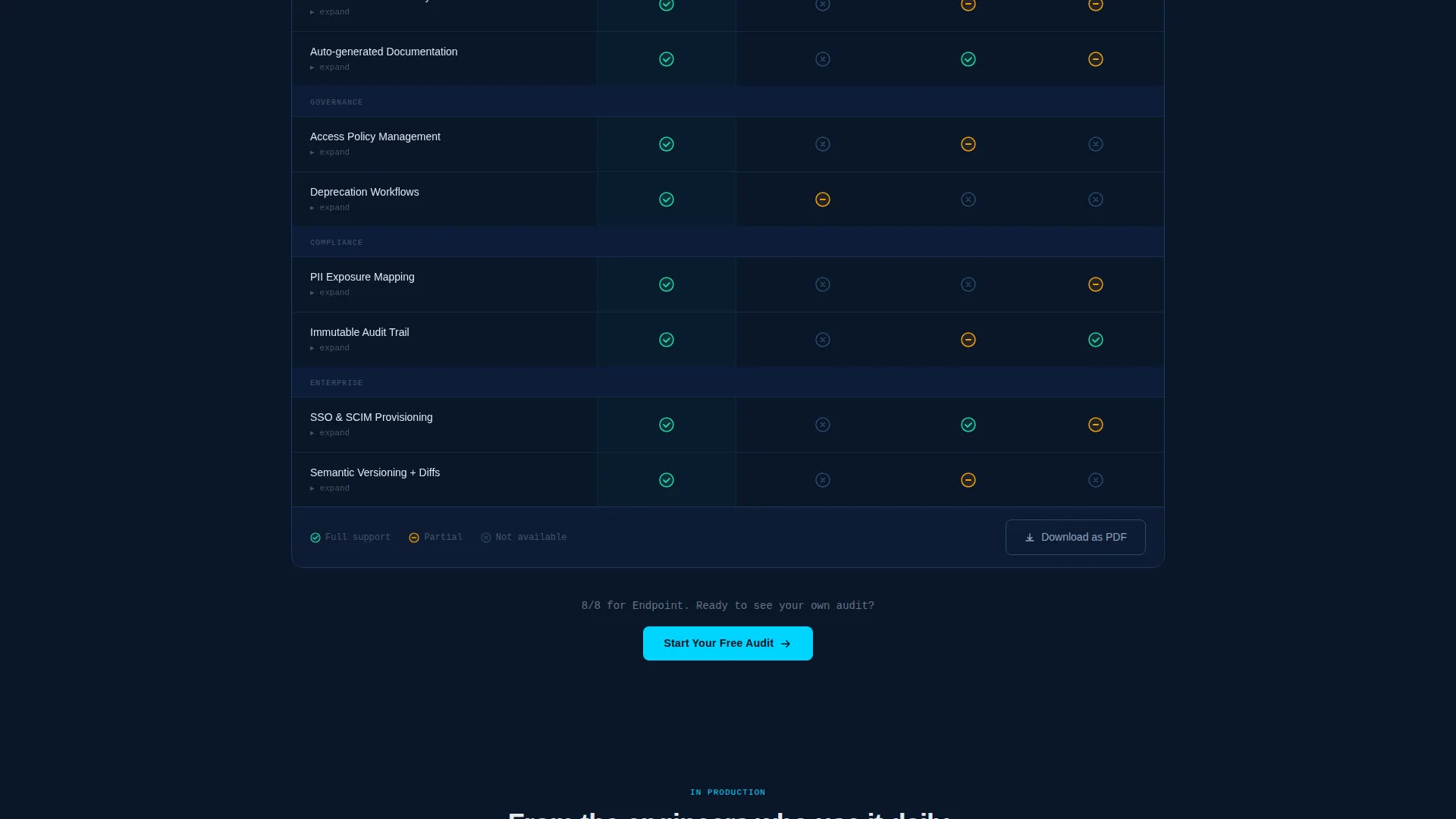The width and height of the screenshot is (1456, 819).
Task: Click Auto-generated Documentation check in highlighted Endpoint column
Action: 667,59
